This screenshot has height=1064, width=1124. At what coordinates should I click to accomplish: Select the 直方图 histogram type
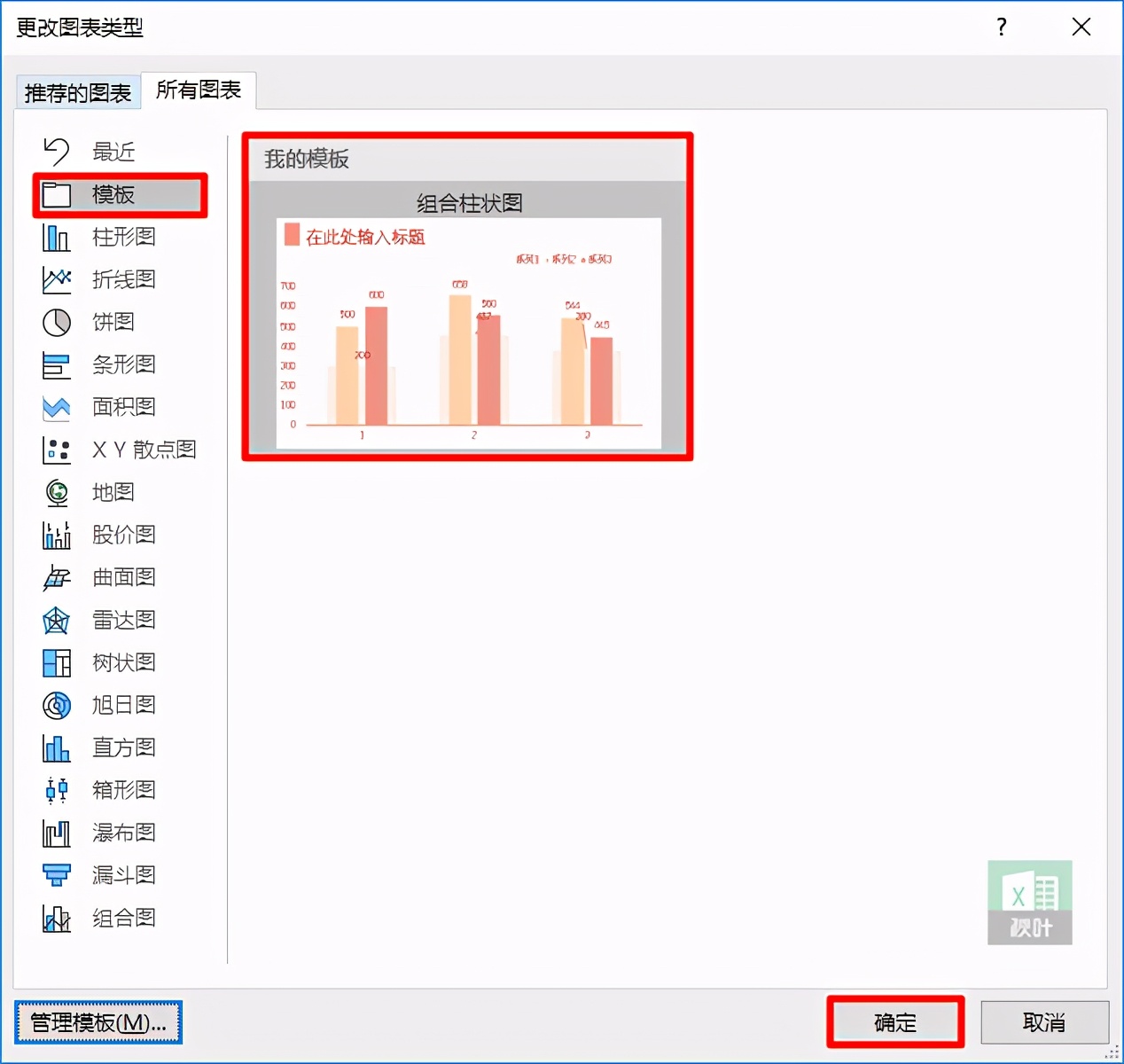point(123,747)
